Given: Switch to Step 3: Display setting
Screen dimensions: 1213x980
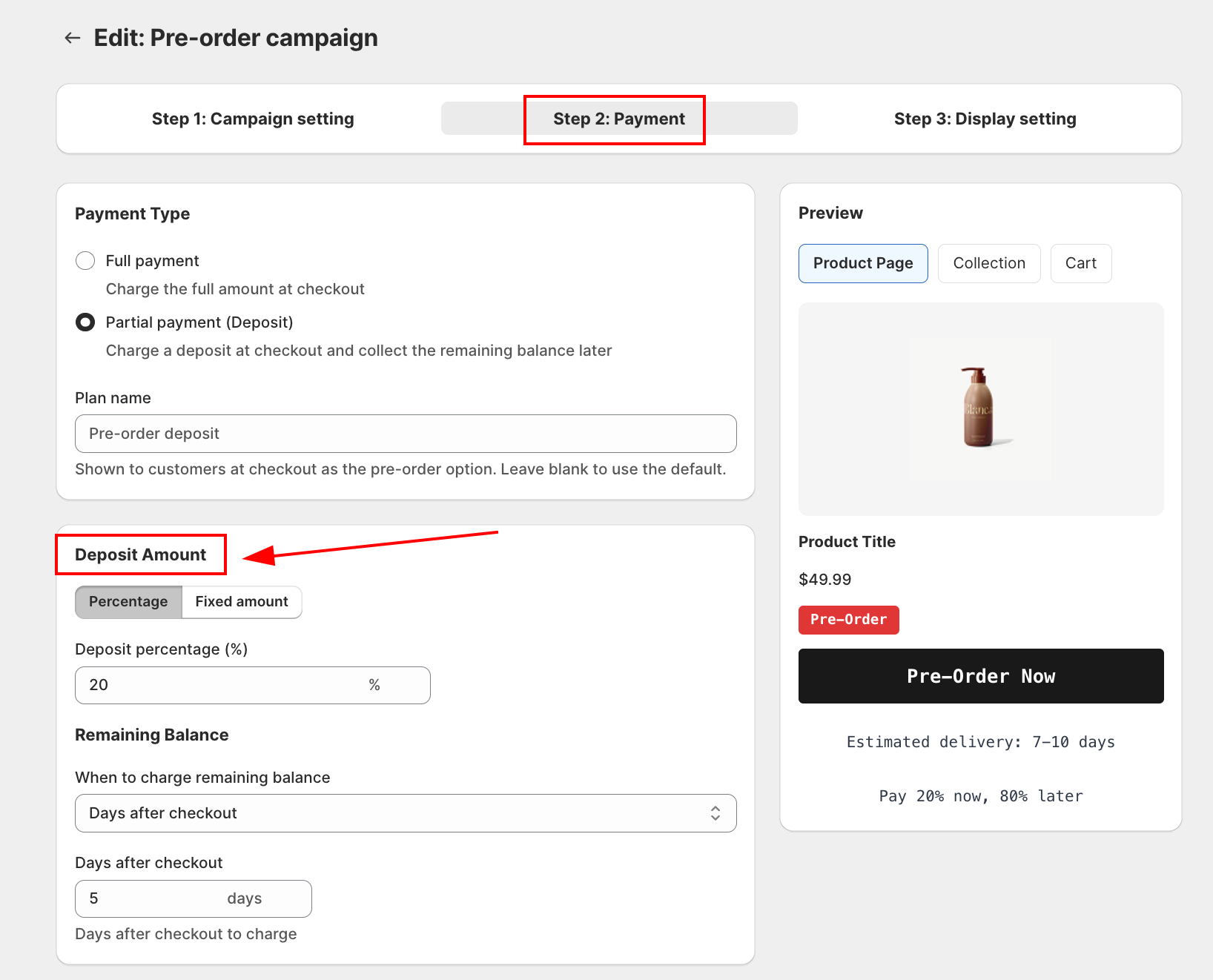Looking at the screenshot, I should [x=985, y=119].
